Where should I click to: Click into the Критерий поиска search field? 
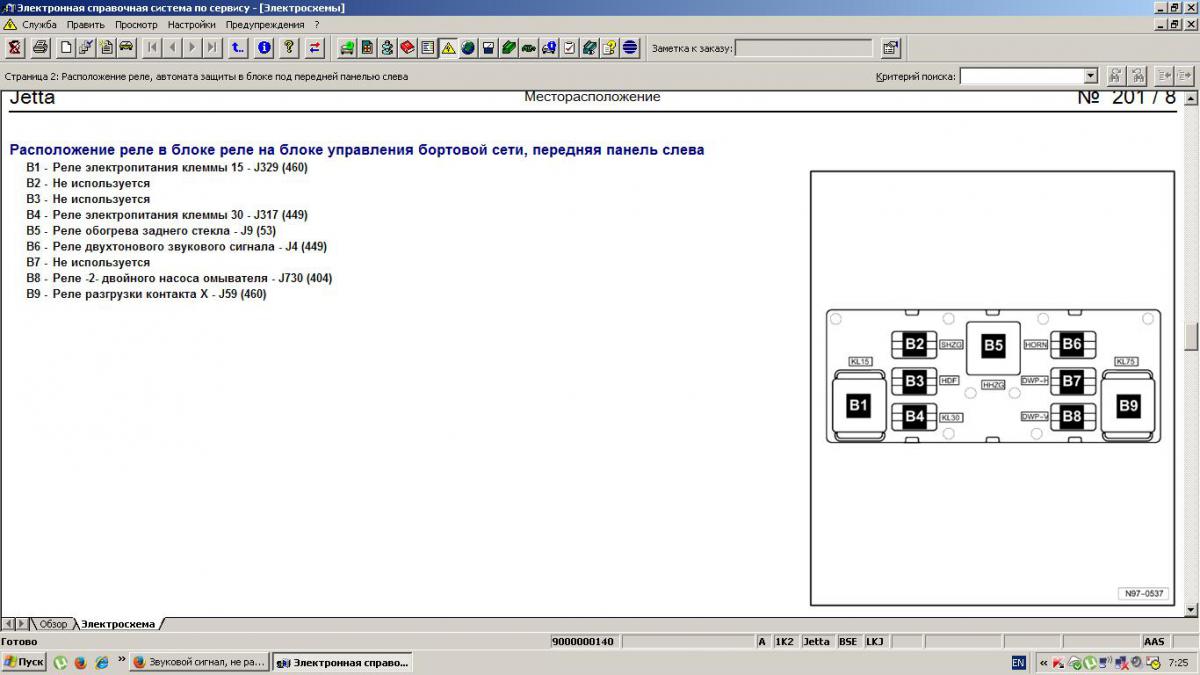pos(1022,76)
